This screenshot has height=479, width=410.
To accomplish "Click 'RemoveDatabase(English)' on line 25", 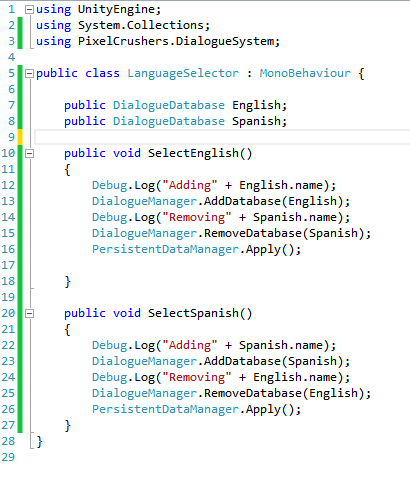I will pos(284,393).
